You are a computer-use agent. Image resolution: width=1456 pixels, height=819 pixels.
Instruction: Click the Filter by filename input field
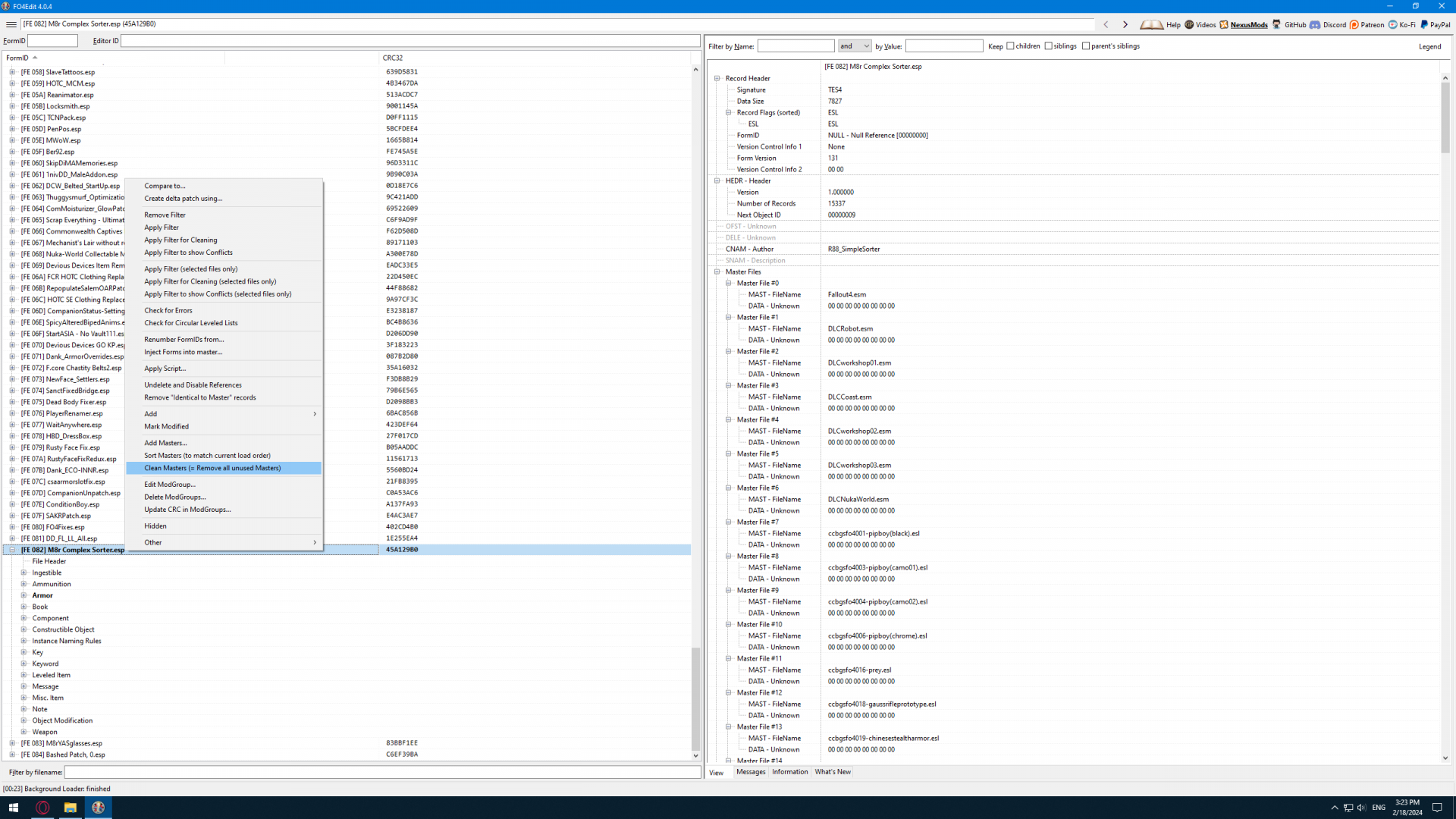(382, 772)
